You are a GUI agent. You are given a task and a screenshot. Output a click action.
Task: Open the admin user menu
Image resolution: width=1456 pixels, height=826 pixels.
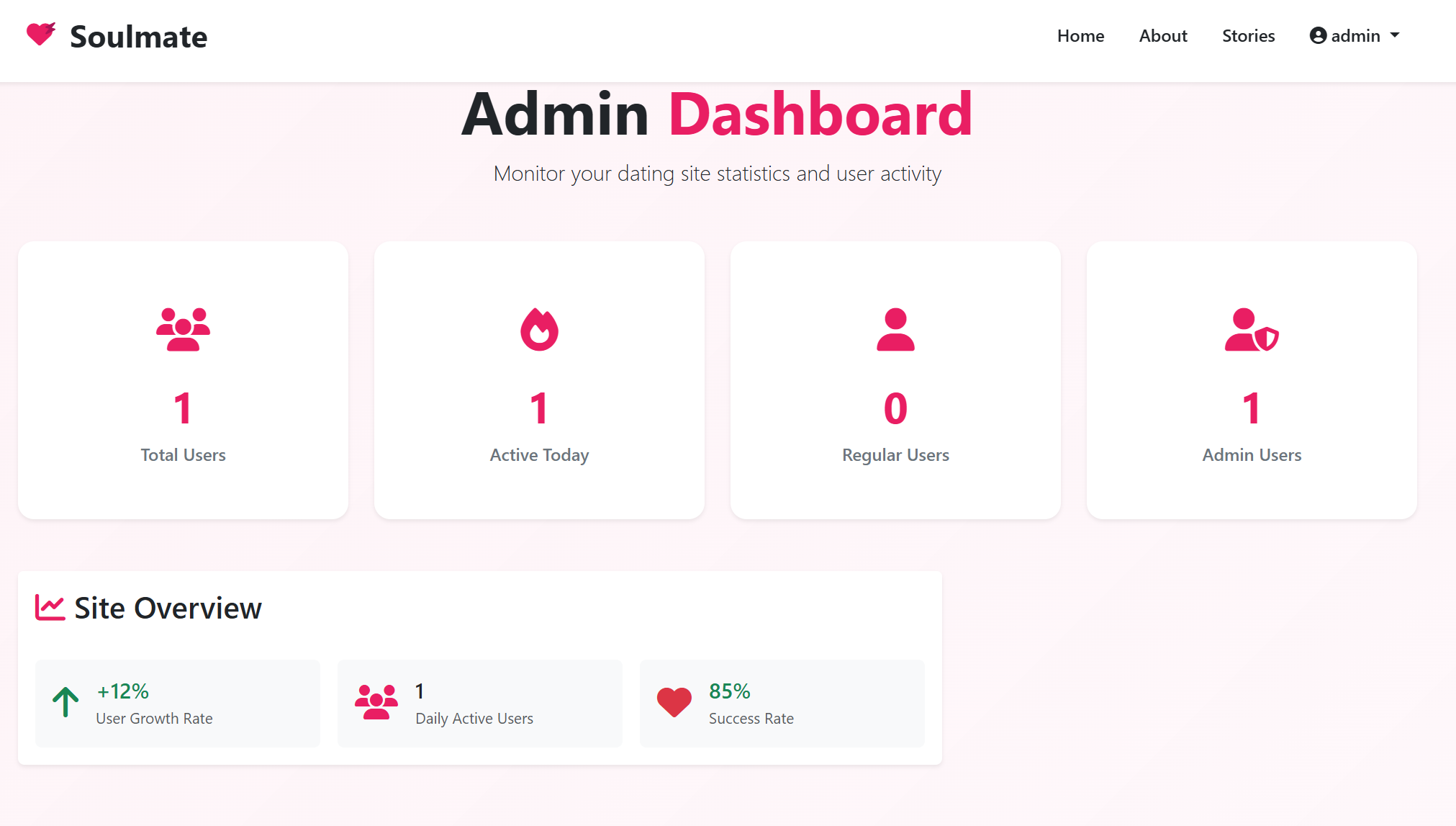coord(1355,35)
